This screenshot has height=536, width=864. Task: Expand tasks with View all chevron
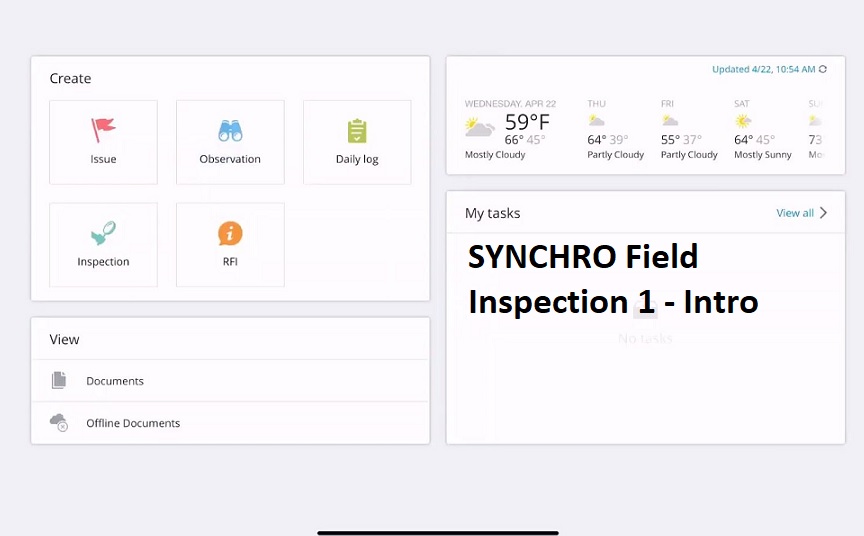click(823, 213)
